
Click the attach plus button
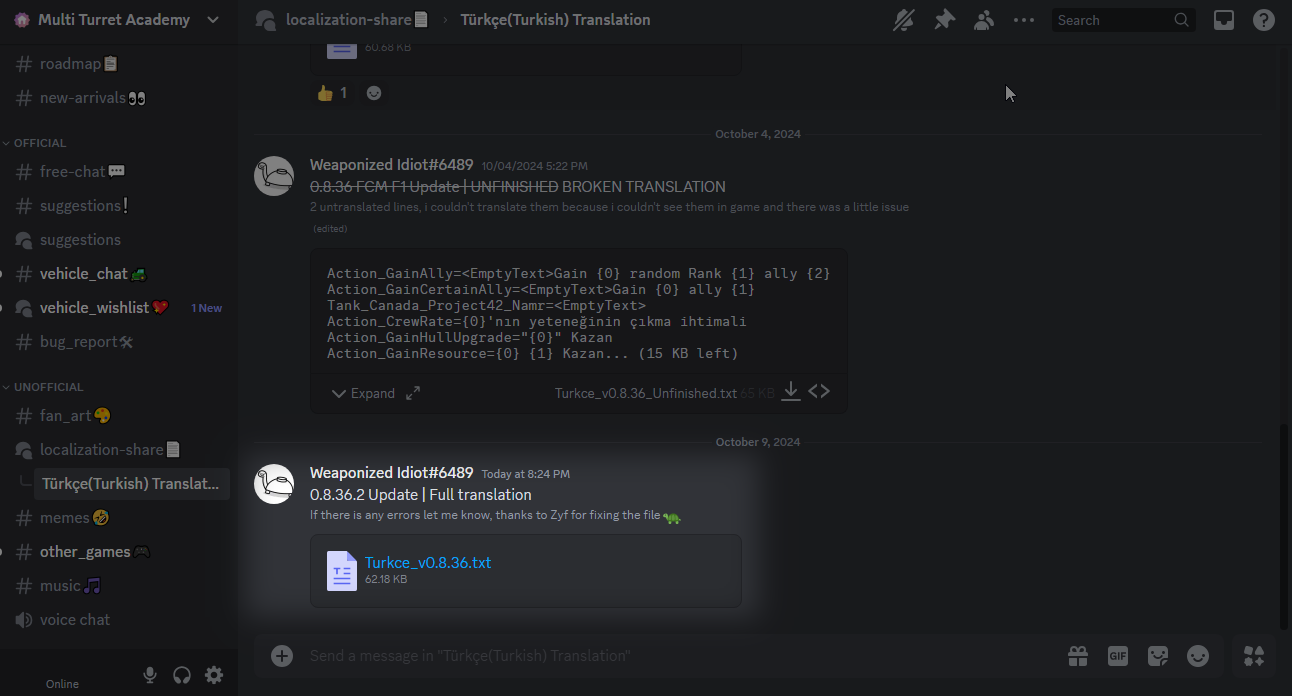pos(282,656)
